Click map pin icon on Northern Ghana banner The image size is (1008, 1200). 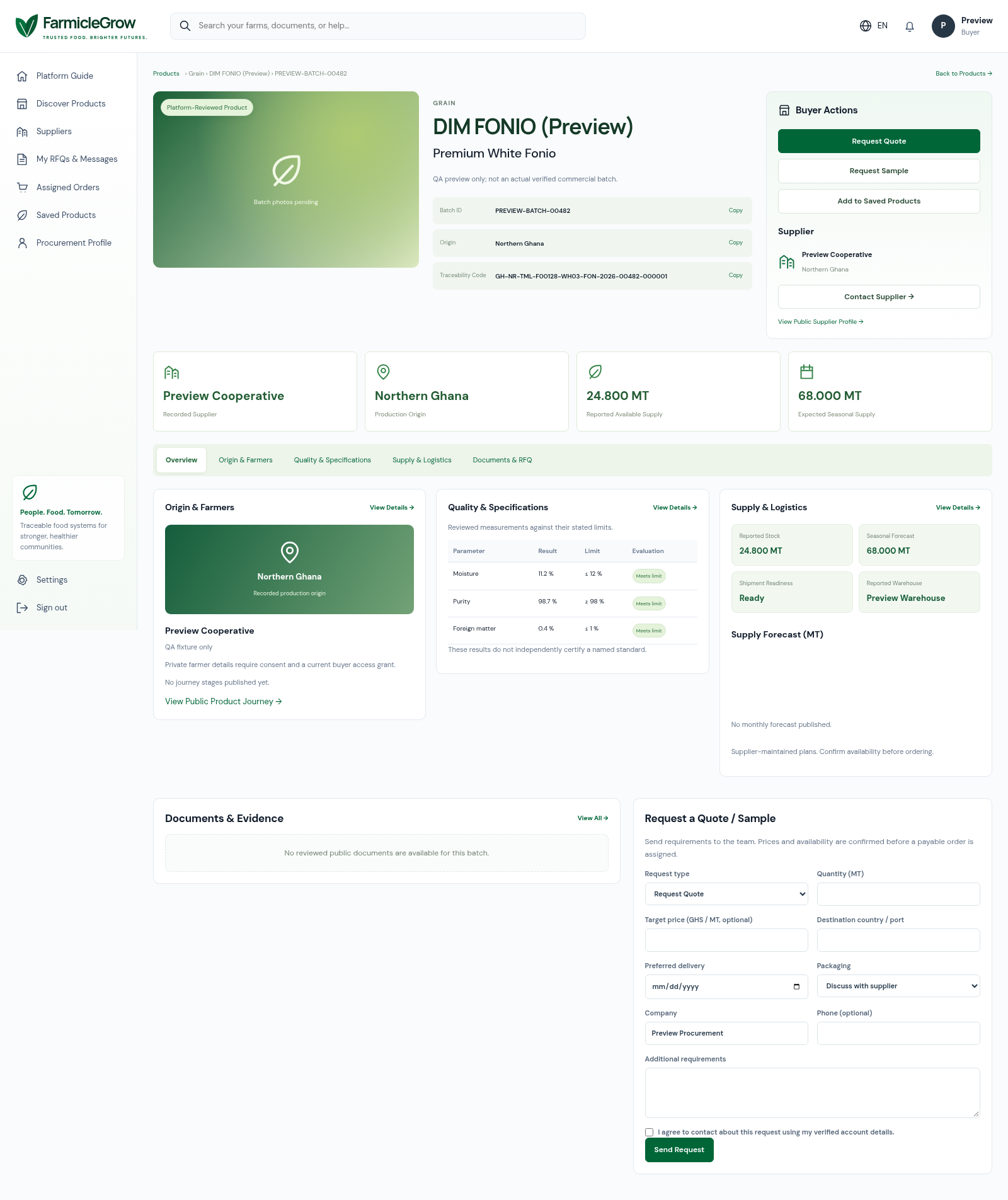pyautogui.click(x=290, y=552)
